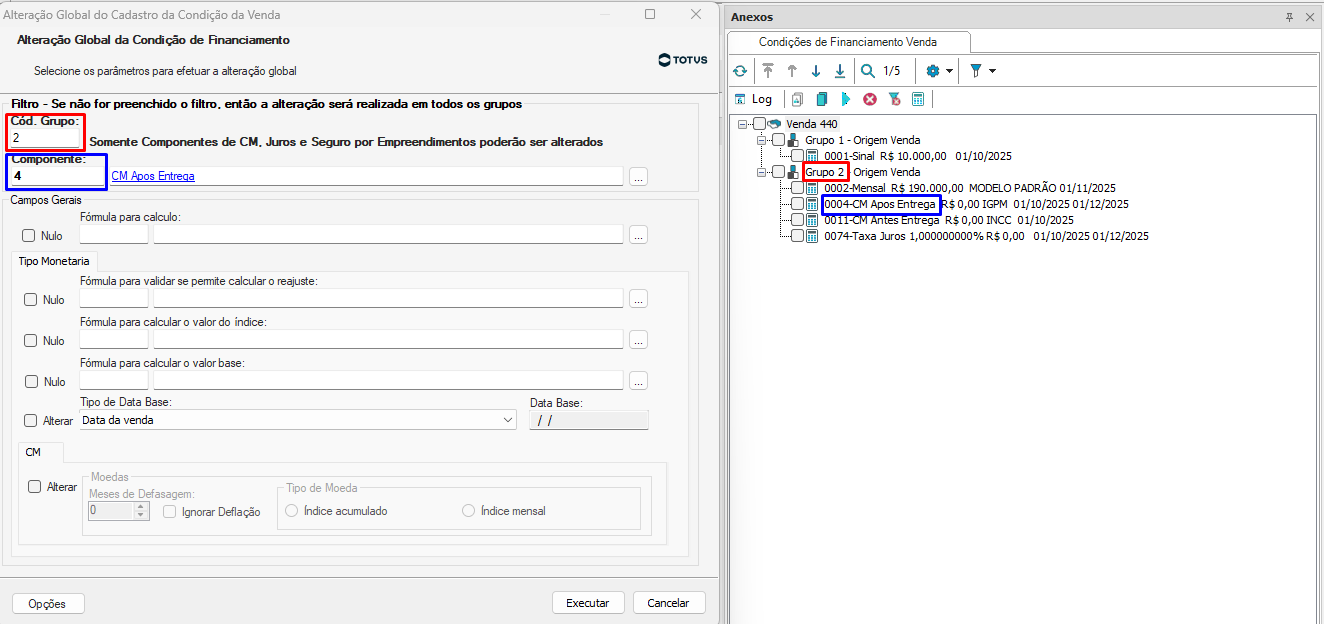Check Nulo for validar reajuste formula

29,300
